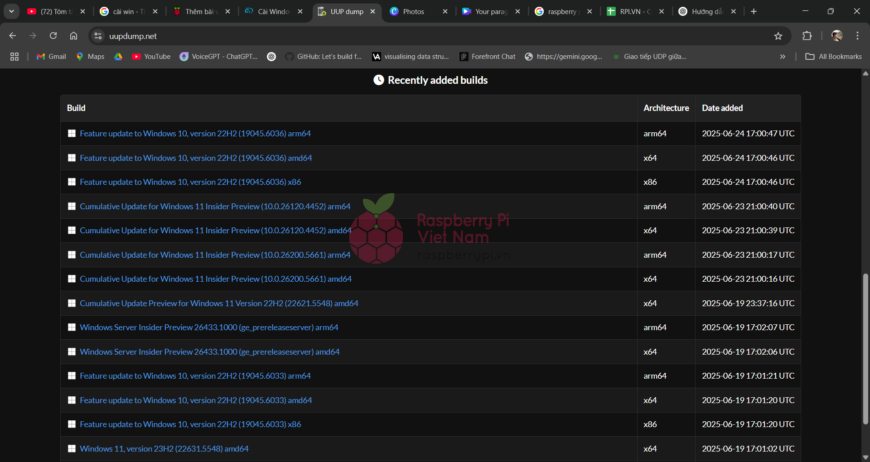Open Windows 10 22H2 (19045.6036) amd64 build
The width and height of the screenshot is (870, 462).
(x=195, y=158)
